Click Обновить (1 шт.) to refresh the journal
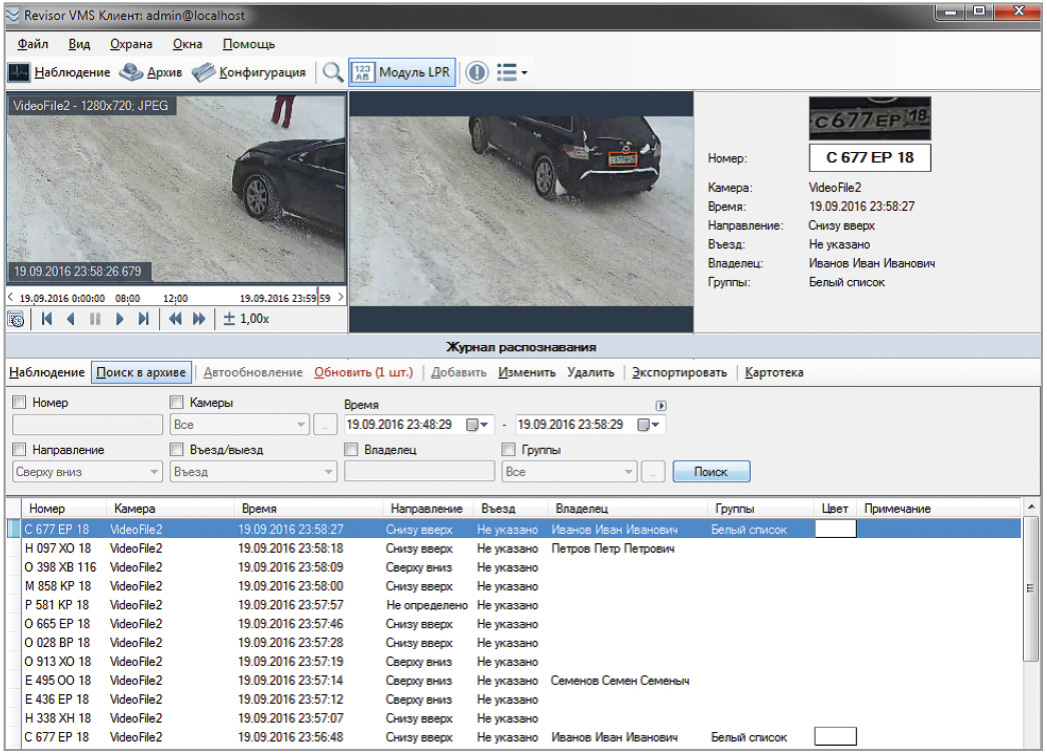 coord(363,373)
